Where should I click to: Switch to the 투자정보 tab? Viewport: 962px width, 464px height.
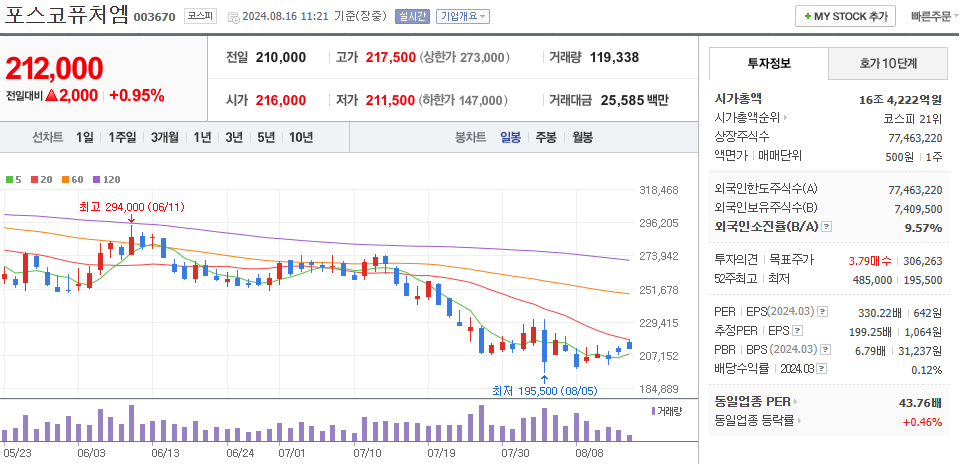click(x=769, y=63)
